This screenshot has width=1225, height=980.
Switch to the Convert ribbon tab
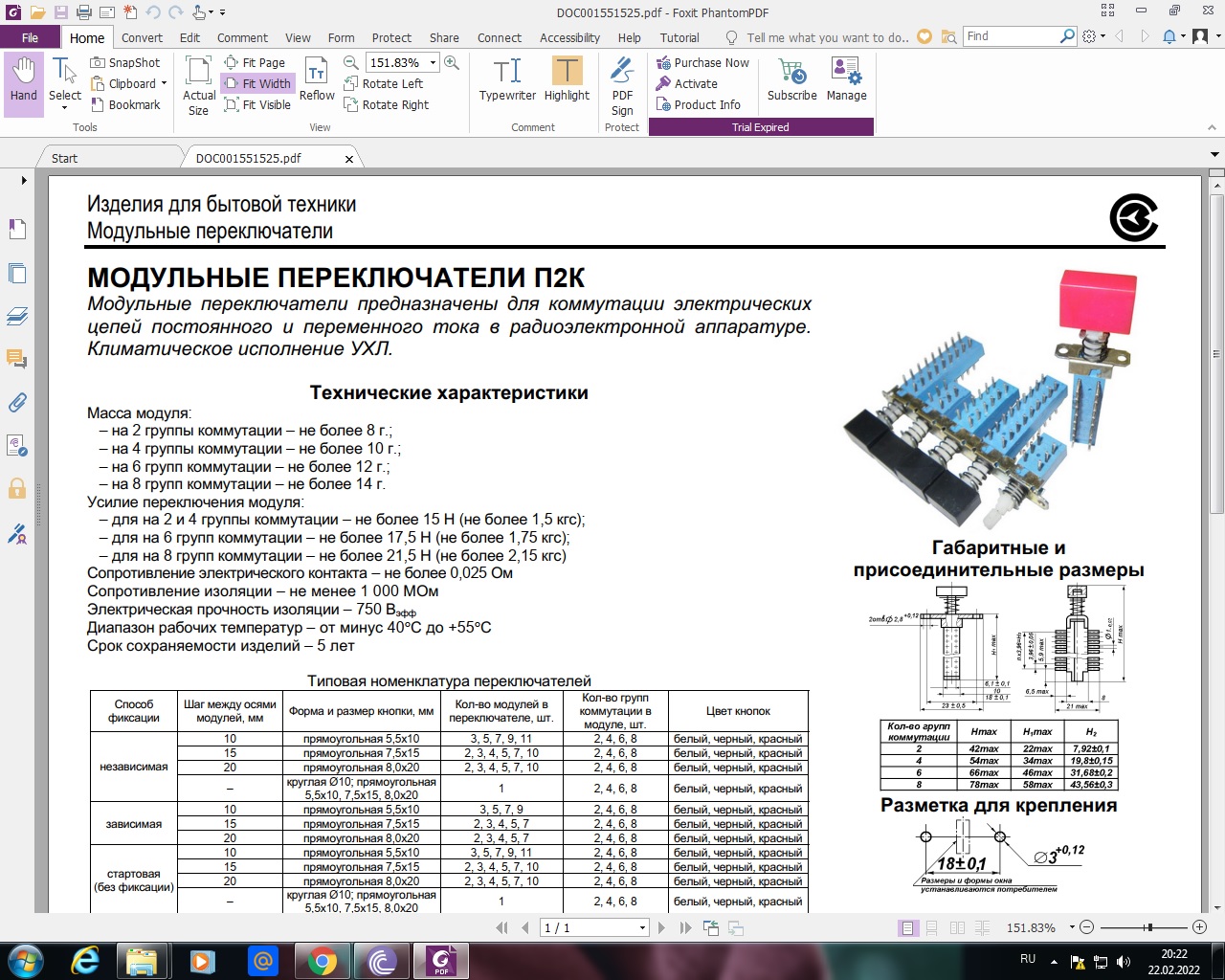142,38
